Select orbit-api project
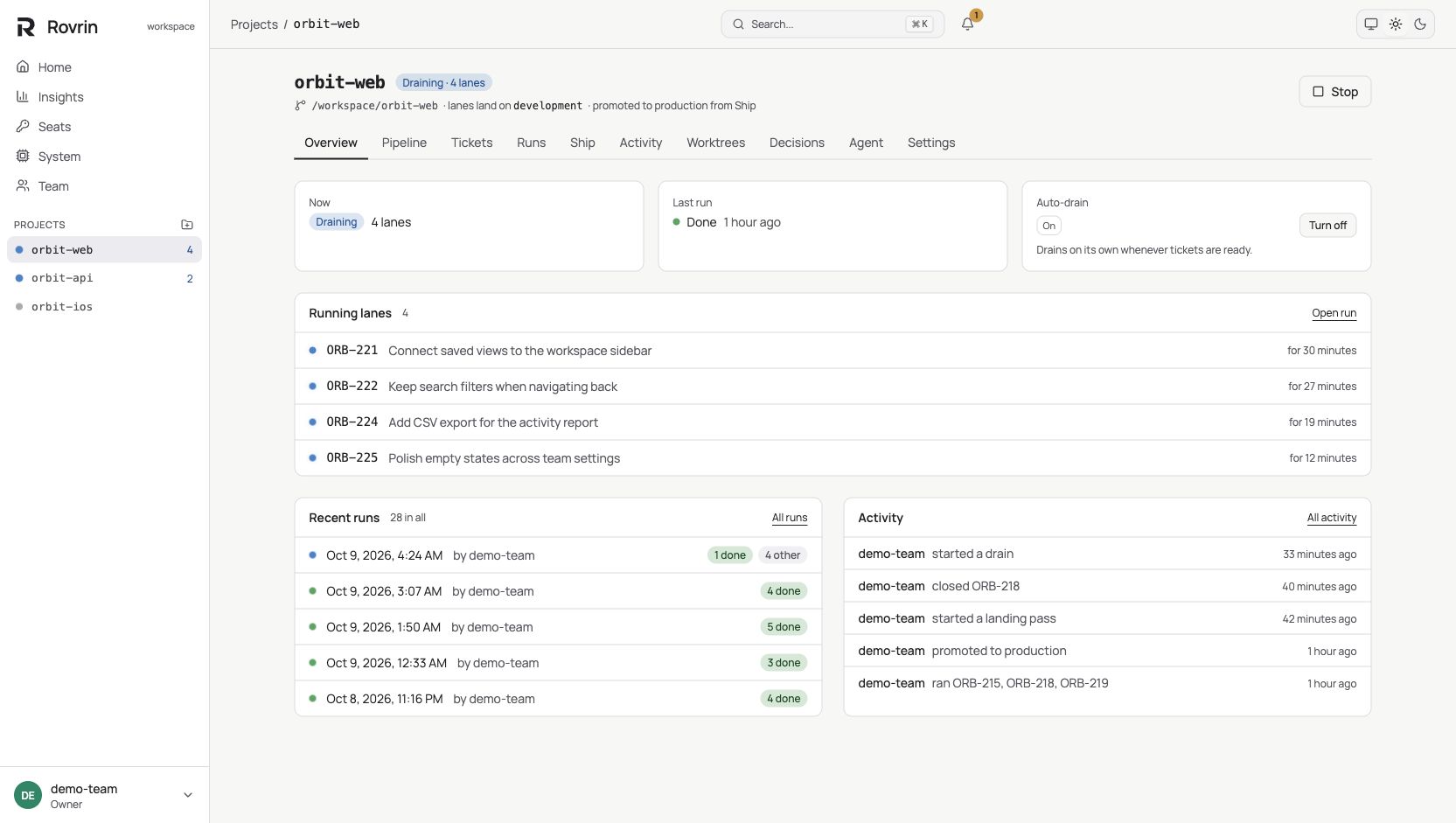Screen dimensions: 1456x823 tap(105, 278)
